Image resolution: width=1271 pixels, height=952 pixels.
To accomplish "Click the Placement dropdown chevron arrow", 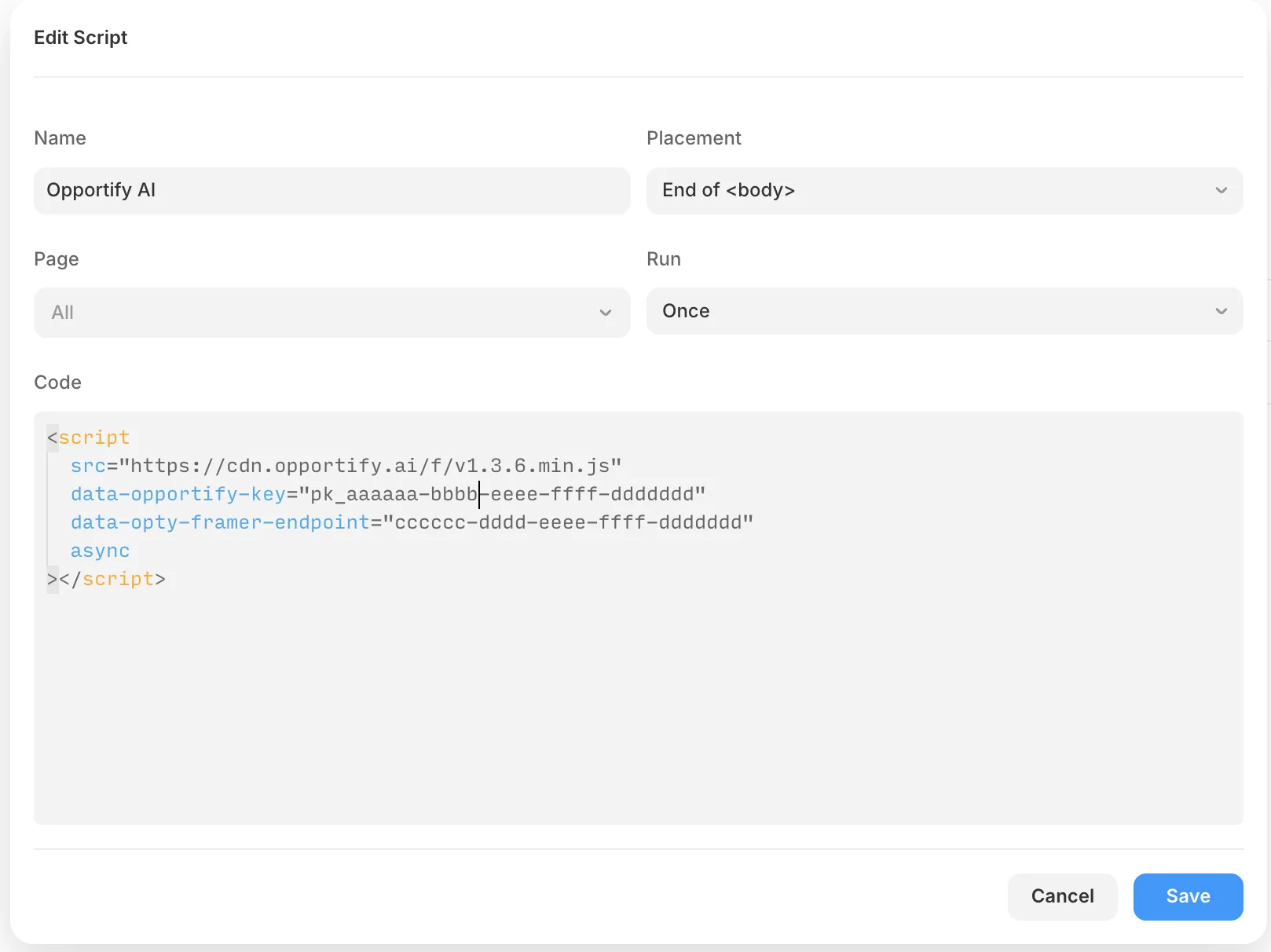I will coord(1221,190).
